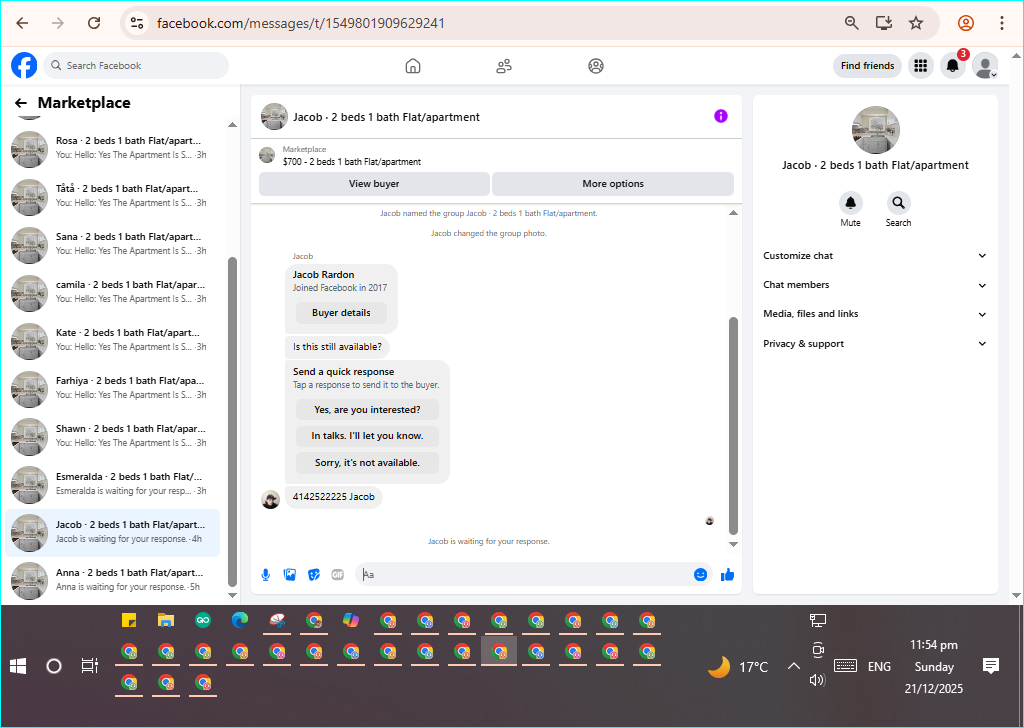The image size is (1024, 728).
Task: Send quick response 'In talks. I'll let you know.'
Action: click(x=367, y=436)
